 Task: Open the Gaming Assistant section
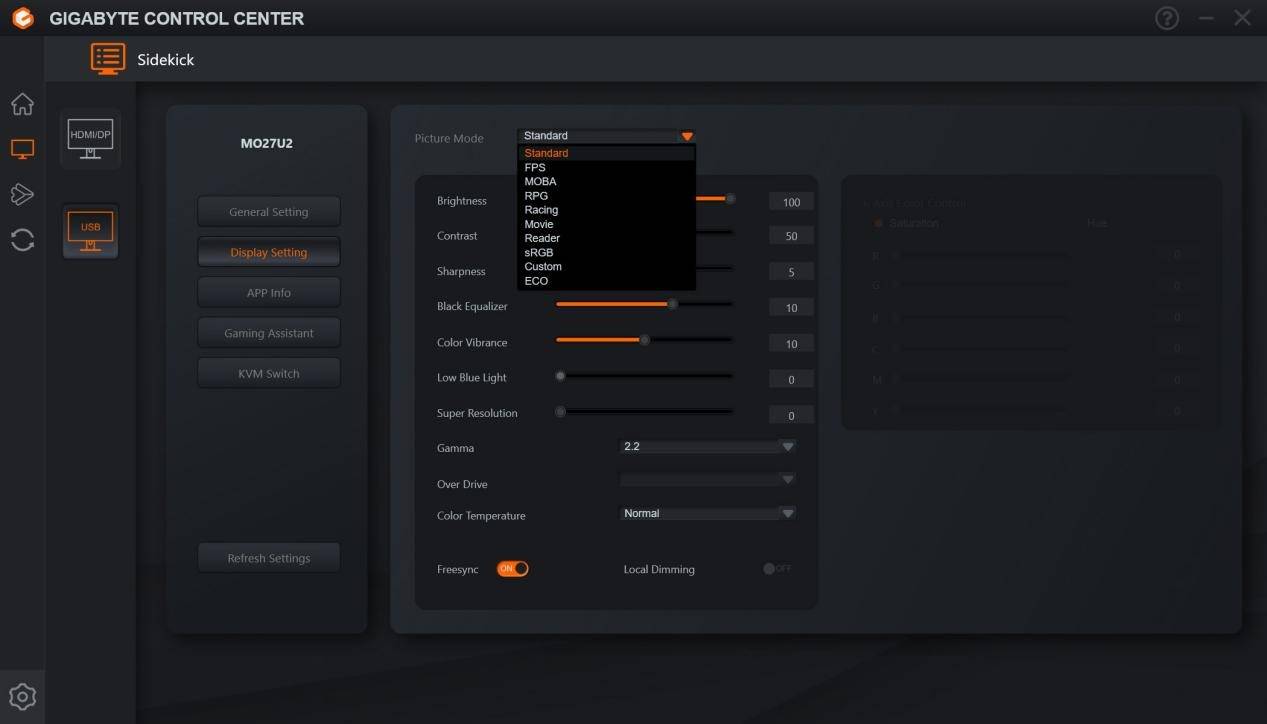[x=269, y=333]
